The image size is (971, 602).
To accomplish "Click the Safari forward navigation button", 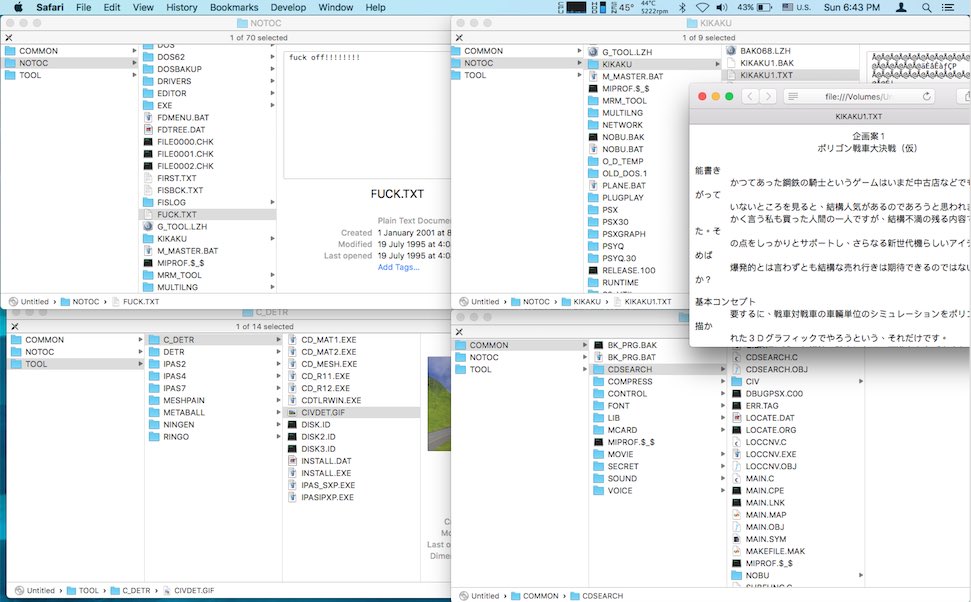I will click(769, 97).
